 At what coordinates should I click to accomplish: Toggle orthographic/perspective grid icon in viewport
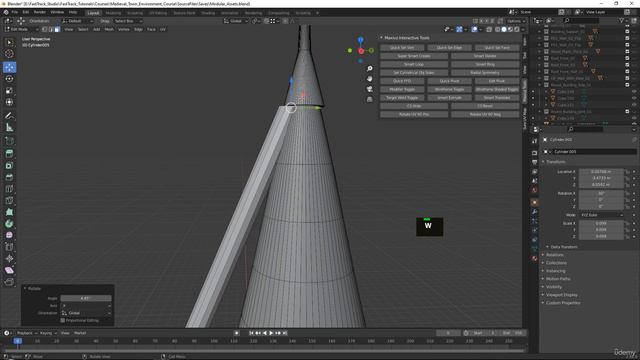pos(369,99)
